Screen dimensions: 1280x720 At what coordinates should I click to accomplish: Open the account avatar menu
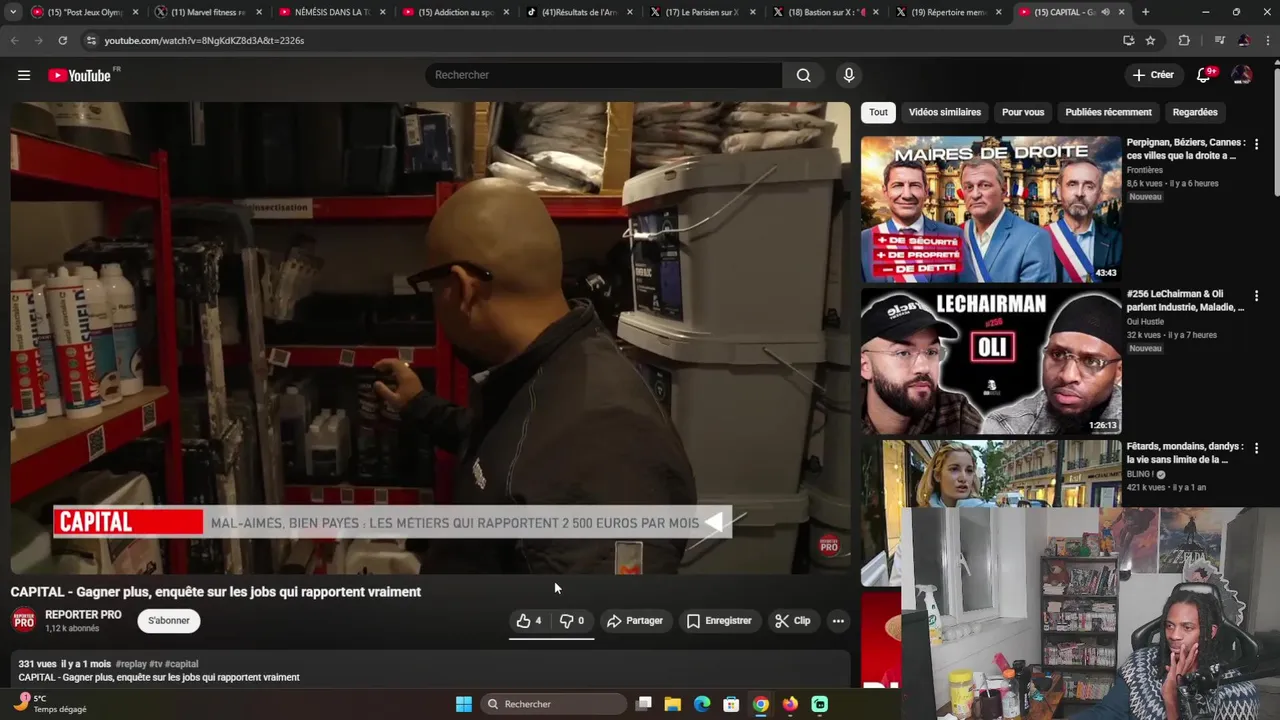(1242, 75)
